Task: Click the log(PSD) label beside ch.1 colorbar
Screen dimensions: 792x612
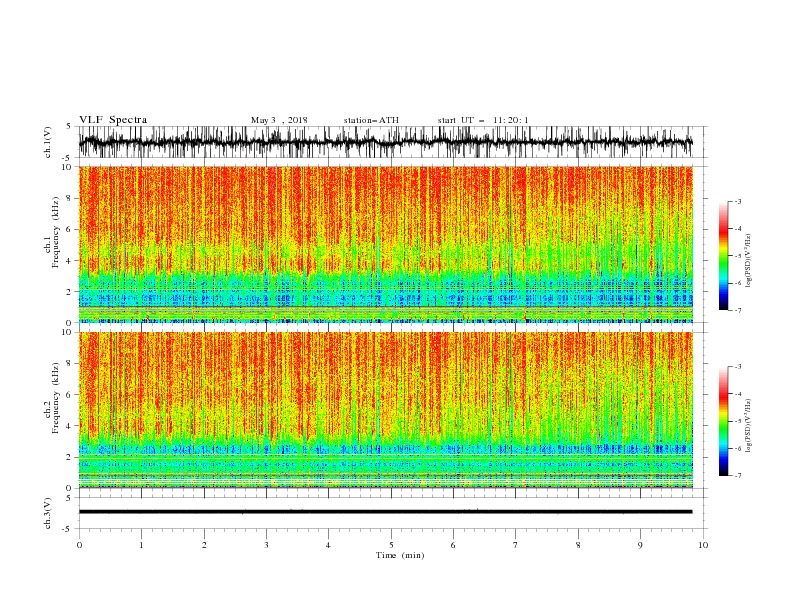Action: 748,261
